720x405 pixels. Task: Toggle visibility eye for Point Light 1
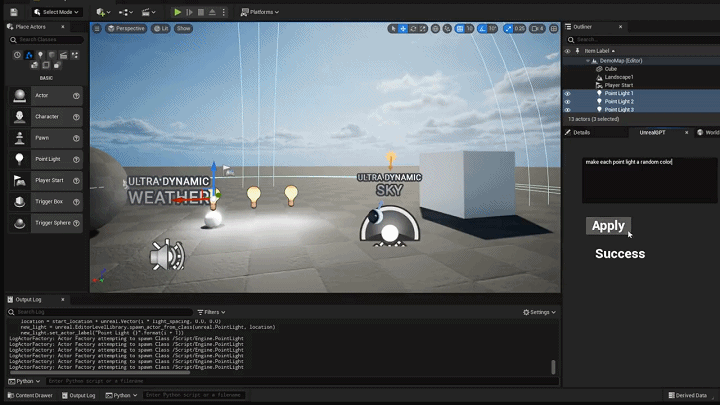[x=567, y=93]
